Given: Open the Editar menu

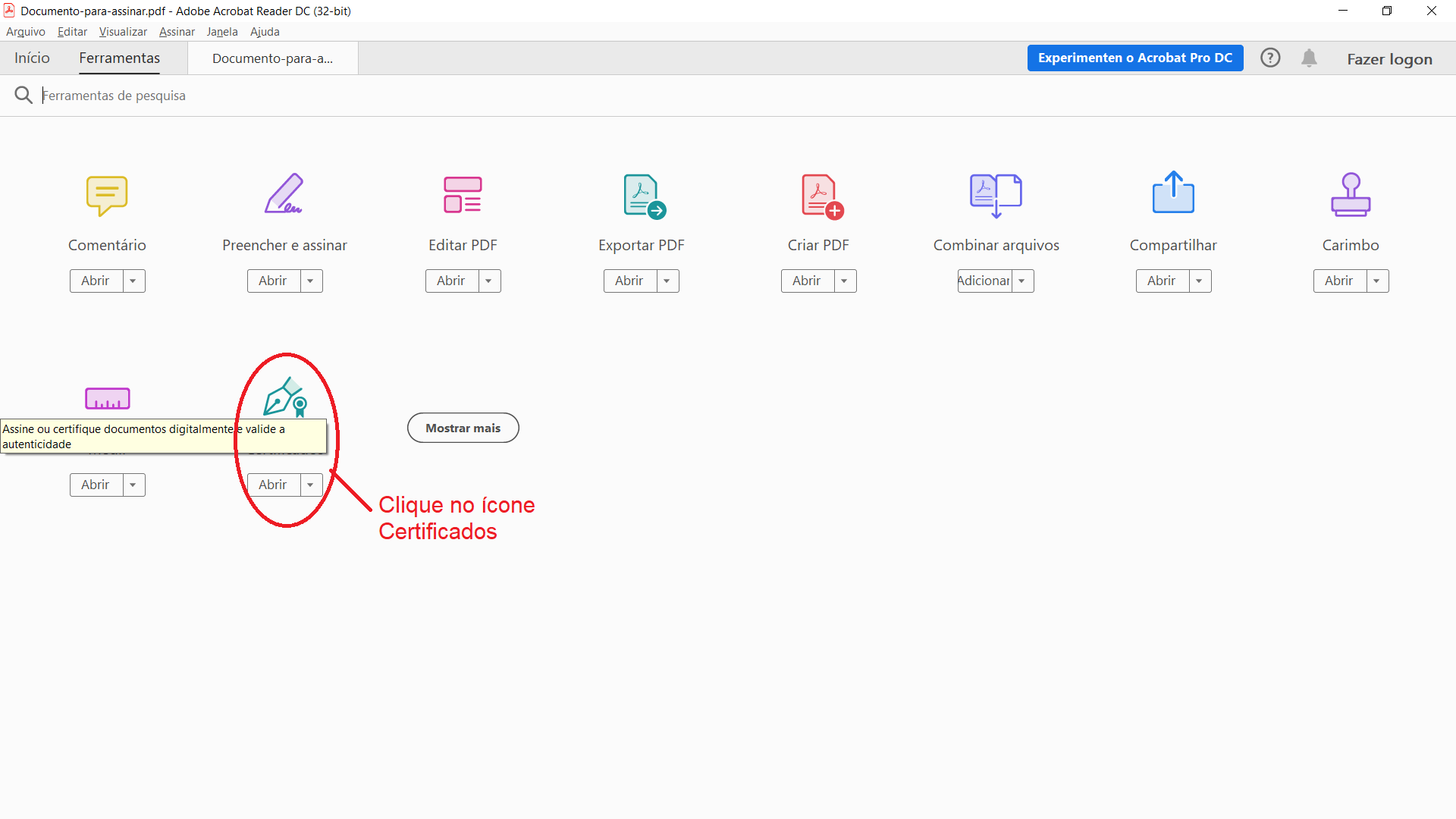Looking at the screenshot, I should click(72, 32).
